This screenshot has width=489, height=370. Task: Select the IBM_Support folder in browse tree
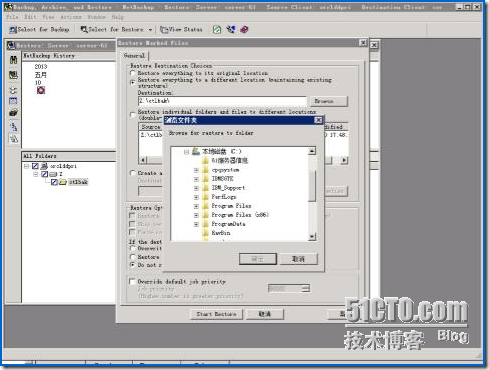point(228,188)
